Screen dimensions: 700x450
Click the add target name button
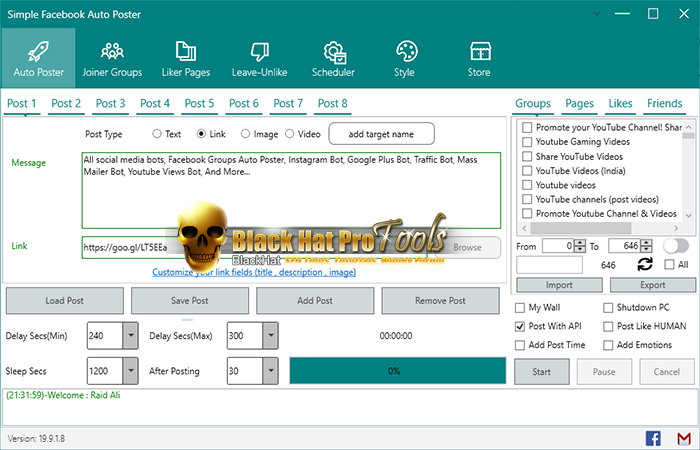pos(381,134)
